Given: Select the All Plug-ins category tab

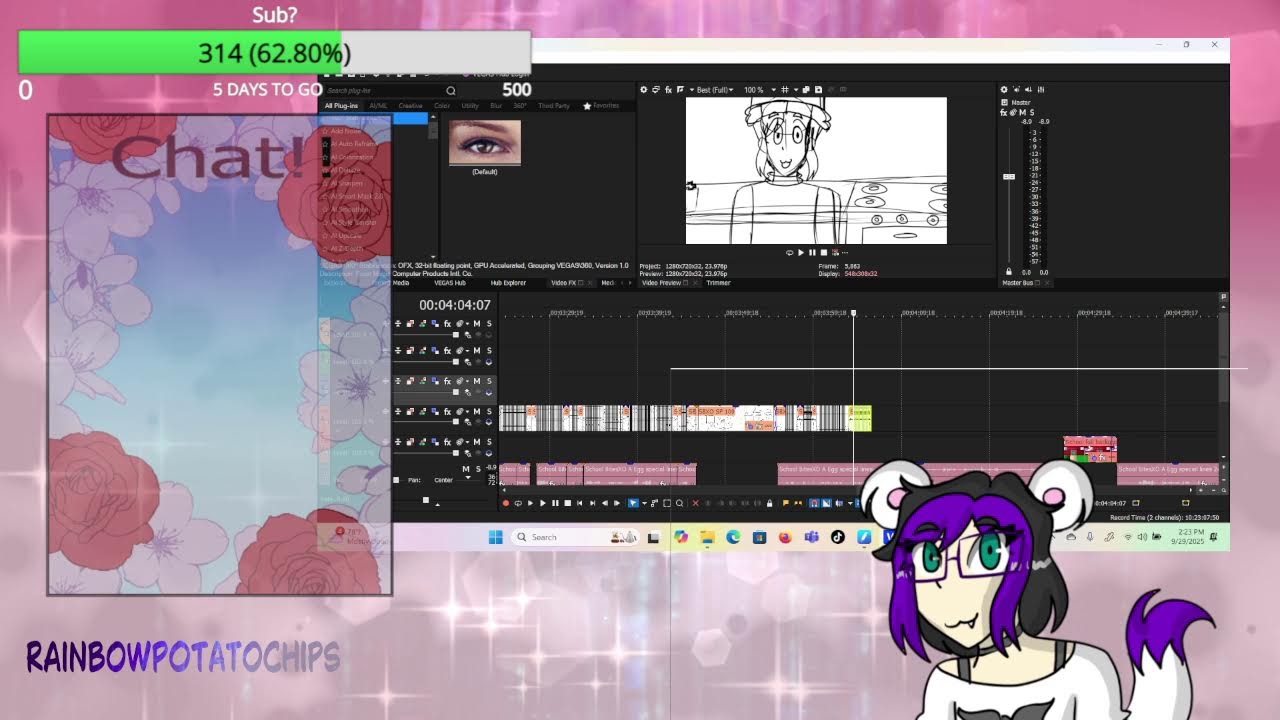Looking at the screenshot, I should 341,106.
